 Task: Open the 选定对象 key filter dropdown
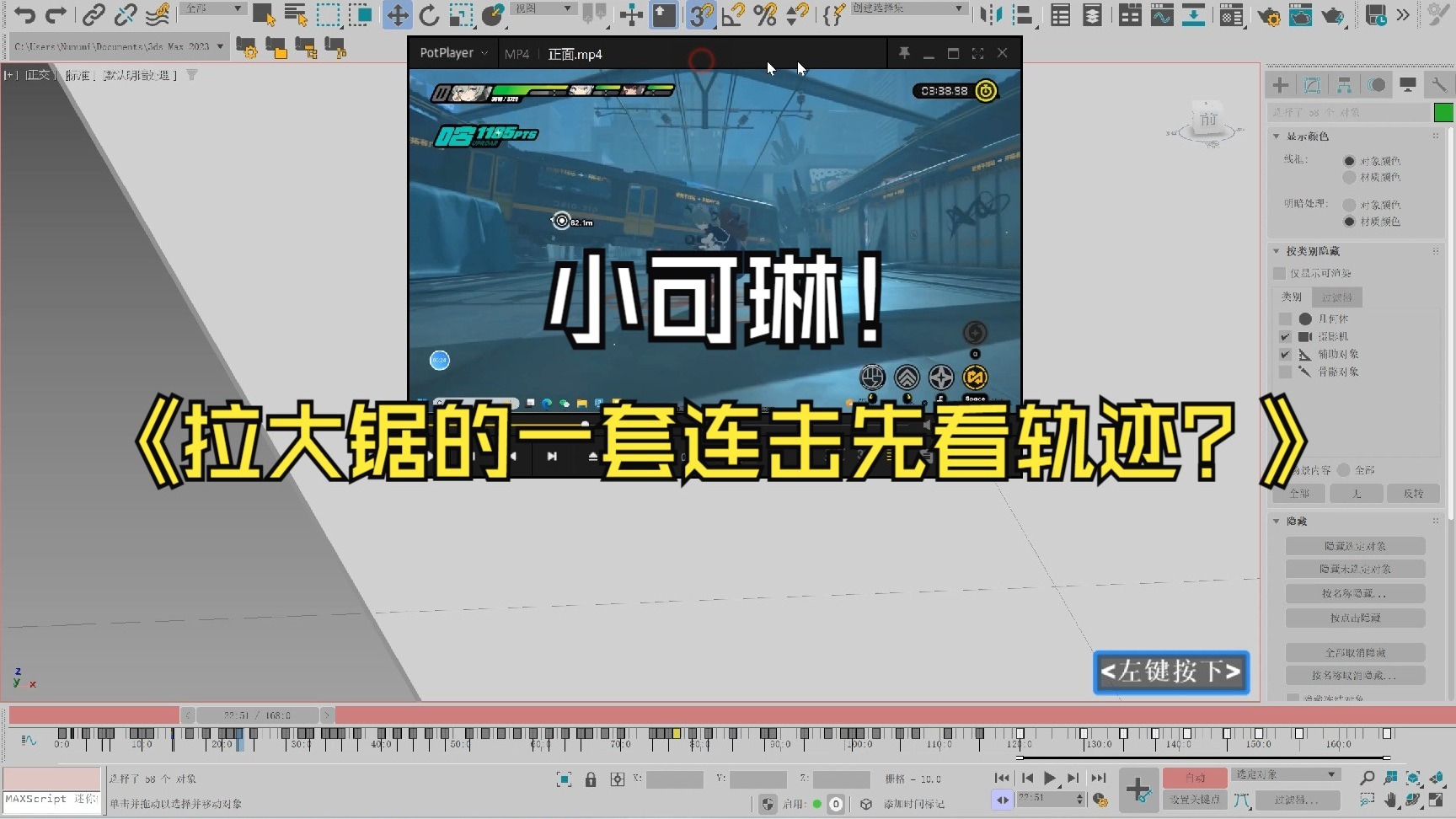[x=1285, y=774]
